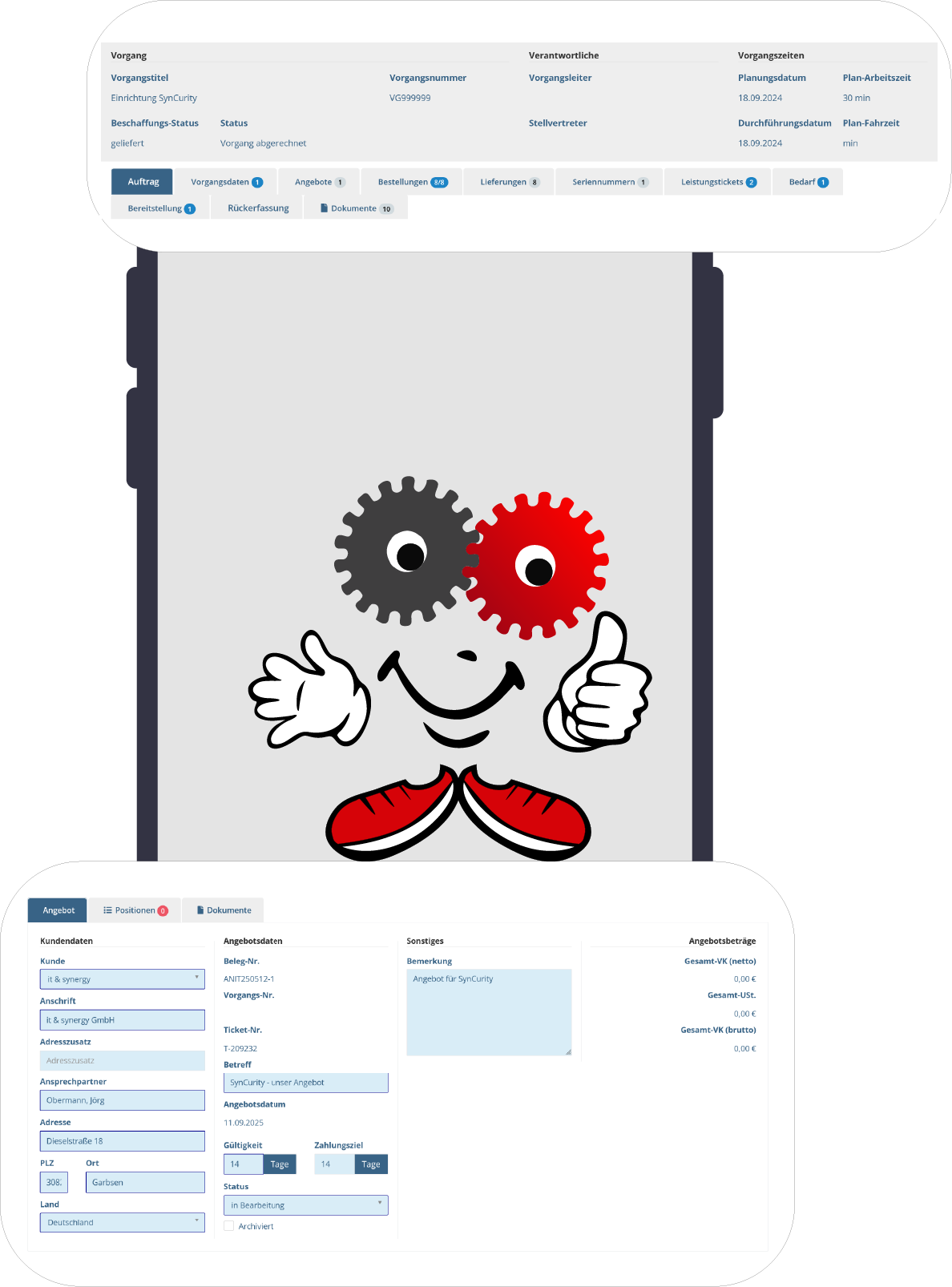
Task: Click the list icon in Positionen tab
Action: pyautogui.click(x=107, y=910)
